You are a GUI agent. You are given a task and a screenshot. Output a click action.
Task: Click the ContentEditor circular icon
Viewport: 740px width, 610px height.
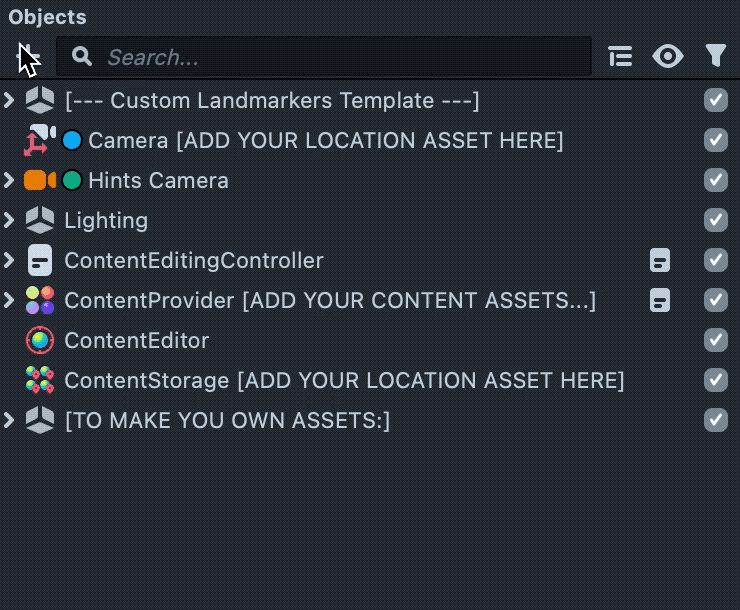click(40, 341)
